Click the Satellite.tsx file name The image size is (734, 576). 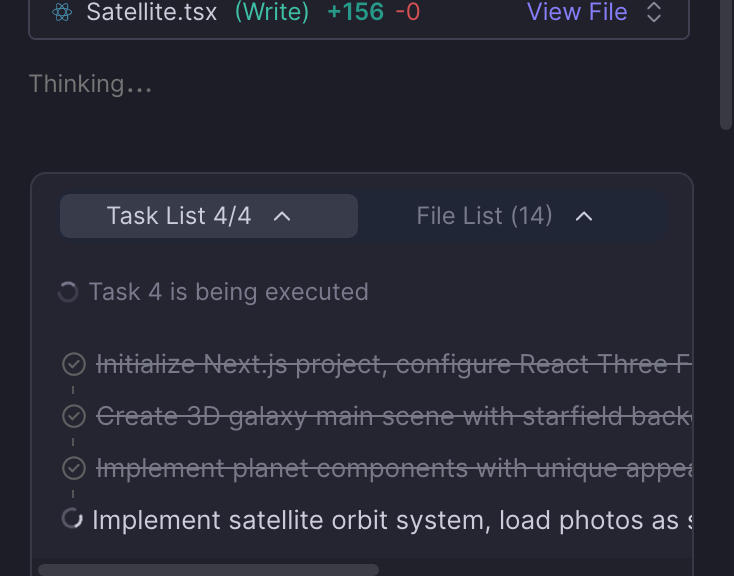(x=151, y=12)
